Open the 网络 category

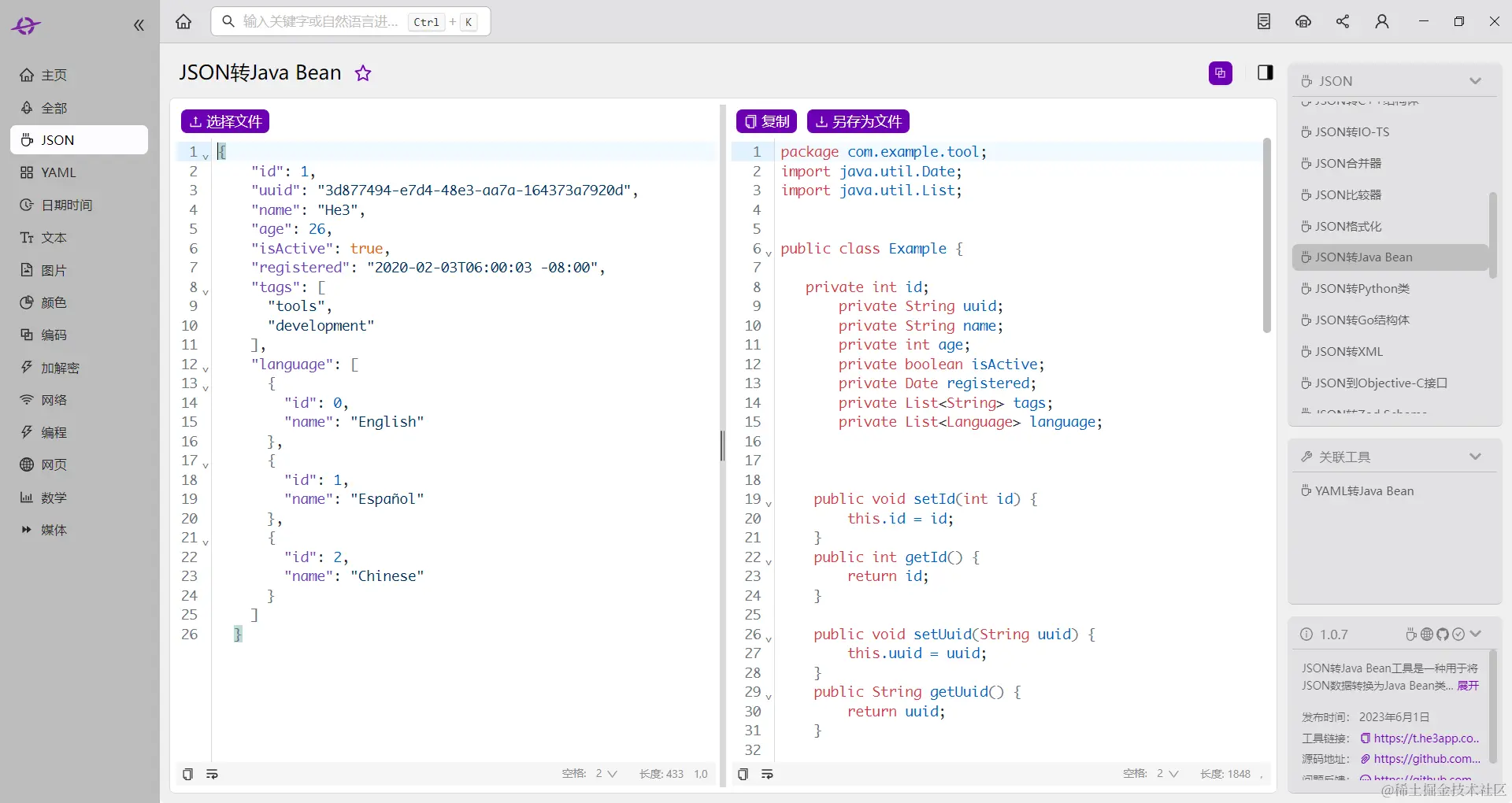click(x=79, y=400)
